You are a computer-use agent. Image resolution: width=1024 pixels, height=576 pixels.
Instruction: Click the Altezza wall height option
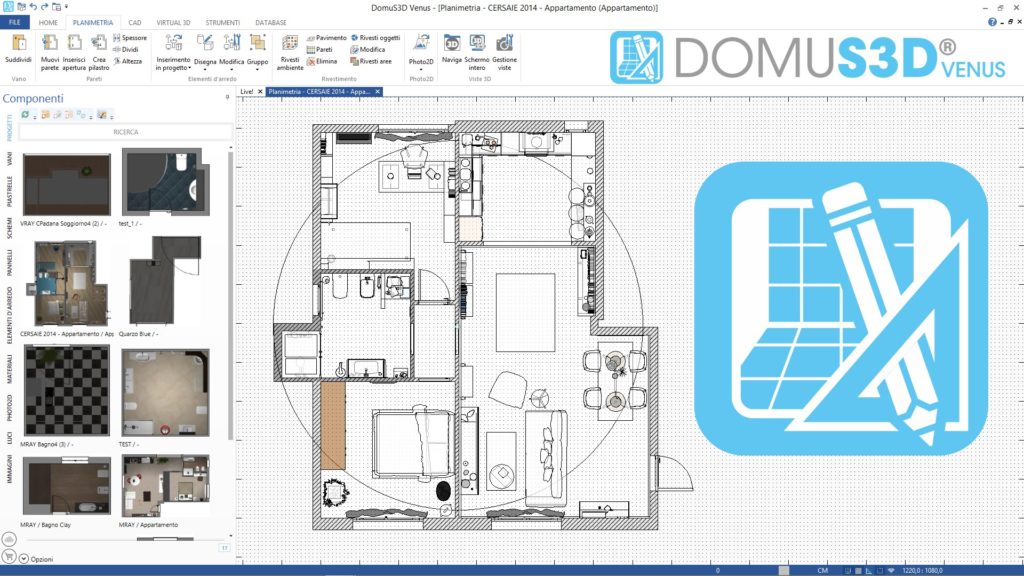[128, 61]
